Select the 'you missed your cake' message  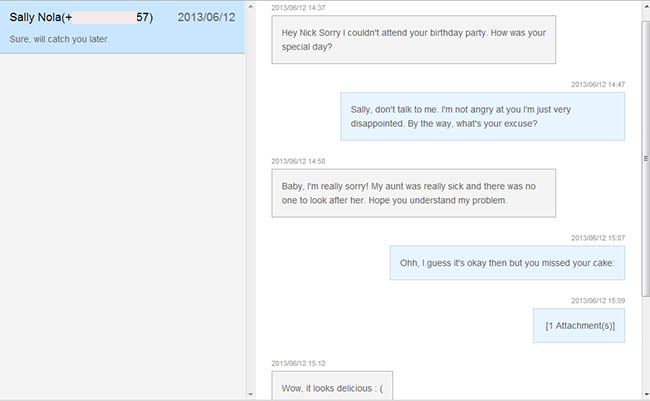pyautogui.click(x=507, y=263)
